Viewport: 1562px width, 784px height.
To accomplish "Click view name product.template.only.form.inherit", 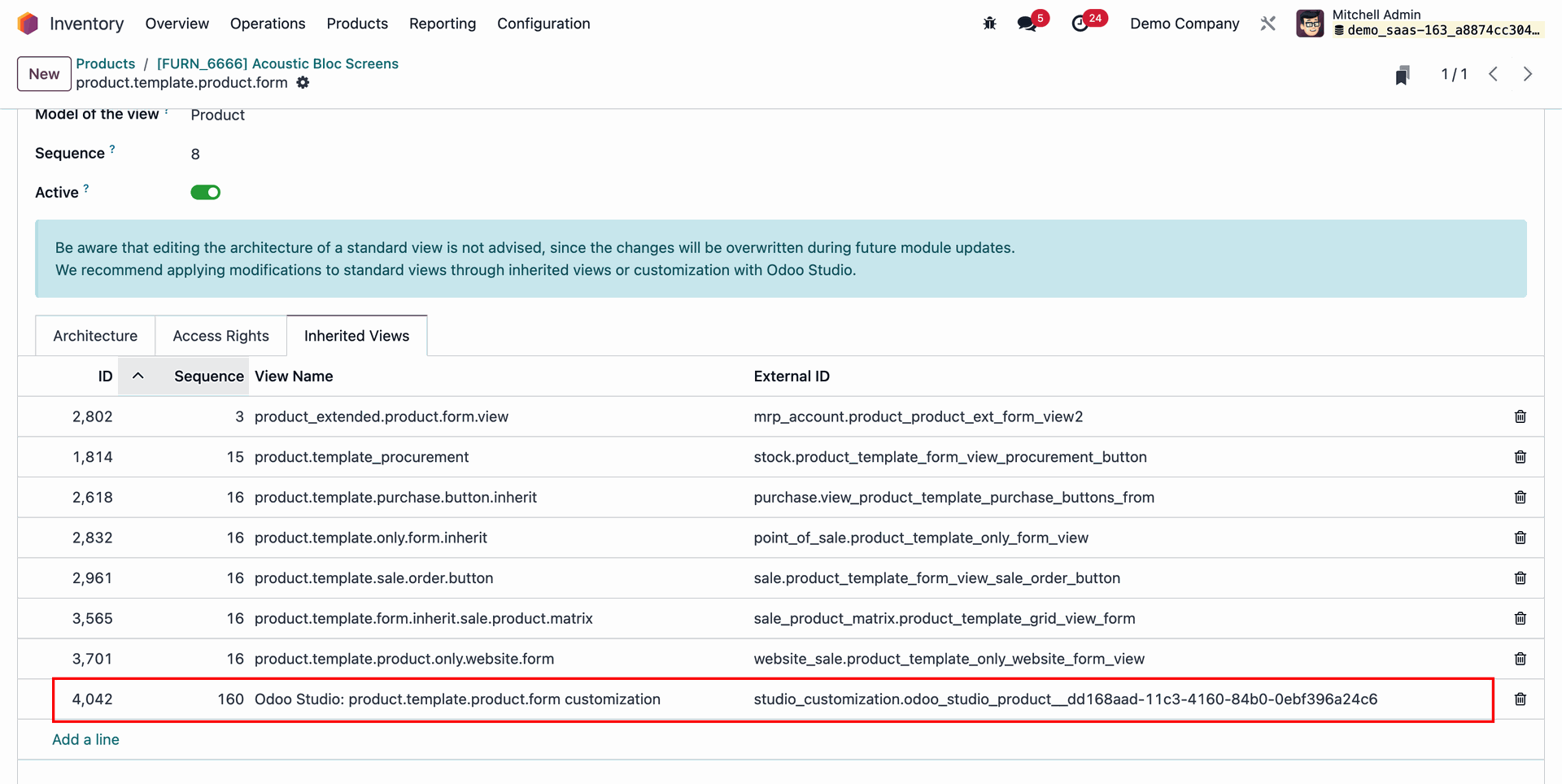I will coord(371,538).
